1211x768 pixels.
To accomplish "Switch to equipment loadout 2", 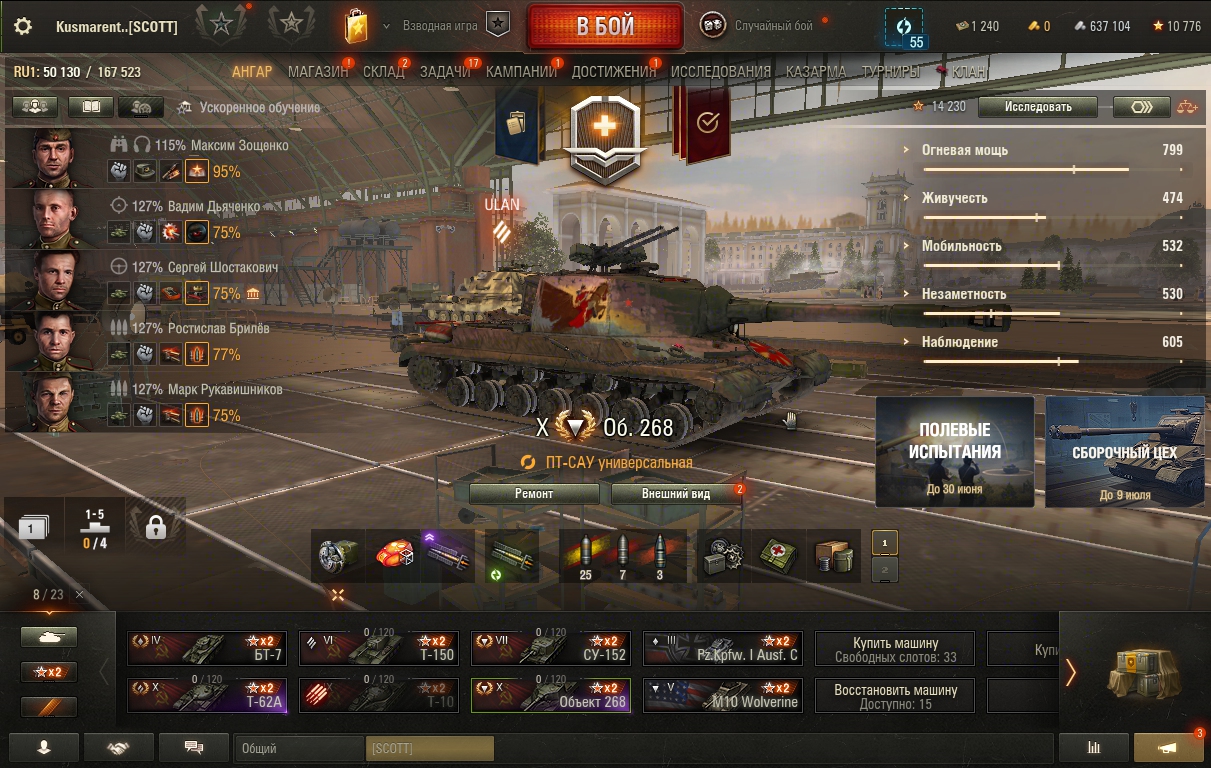I will [885, 571].
